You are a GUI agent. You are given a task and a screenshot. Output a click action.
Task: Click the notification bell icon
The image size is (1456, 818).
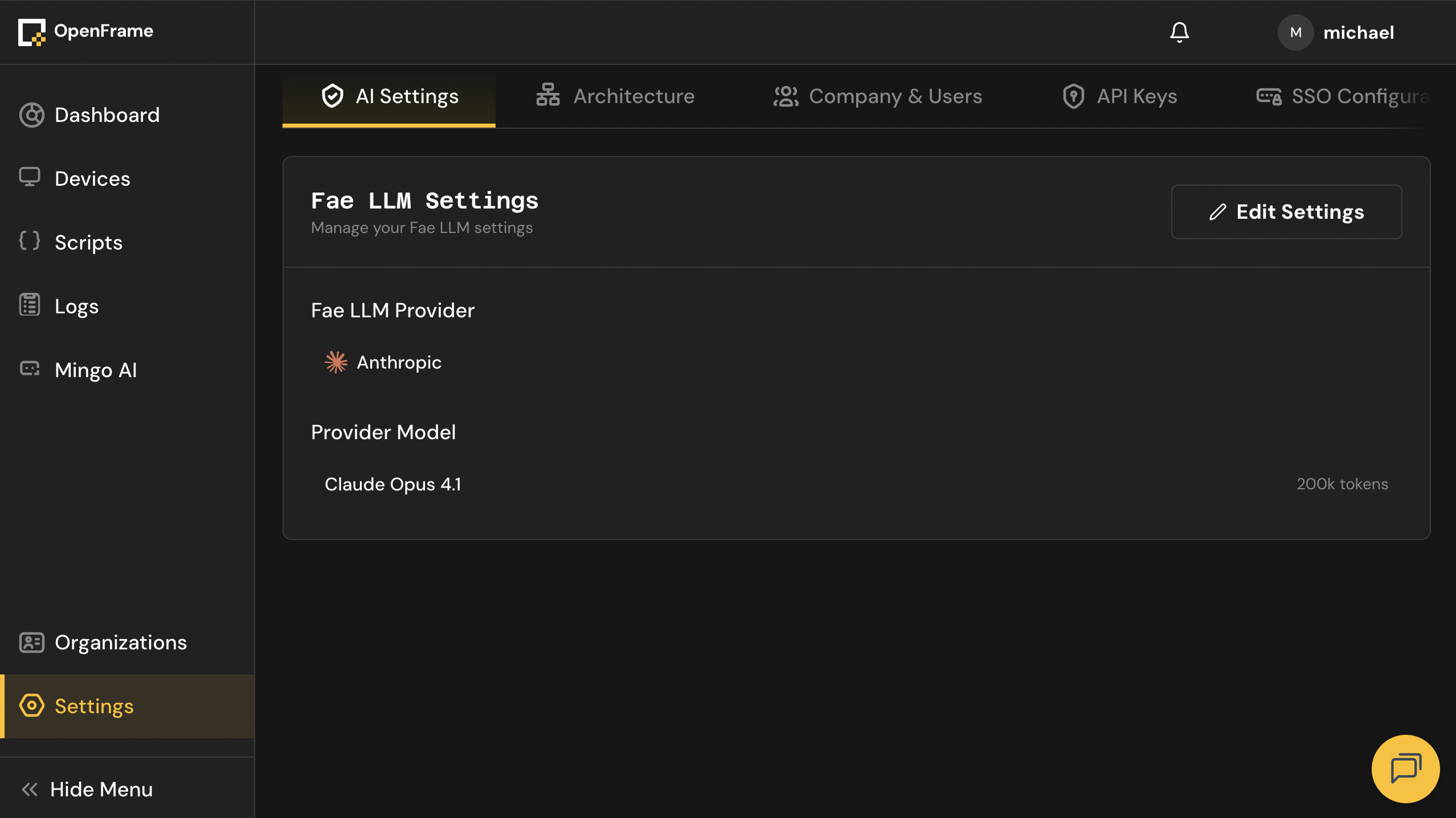pos(1179,32)
